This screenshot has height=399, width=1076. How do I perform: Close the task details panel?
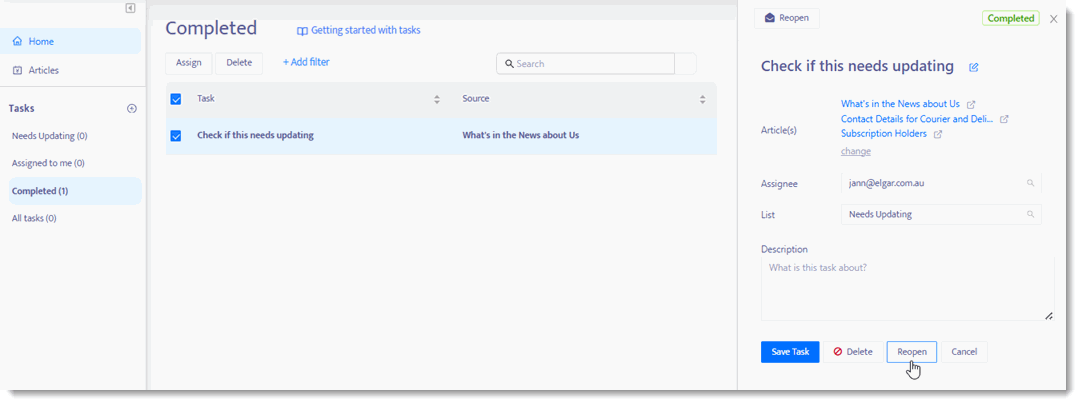coord(1054,19)
